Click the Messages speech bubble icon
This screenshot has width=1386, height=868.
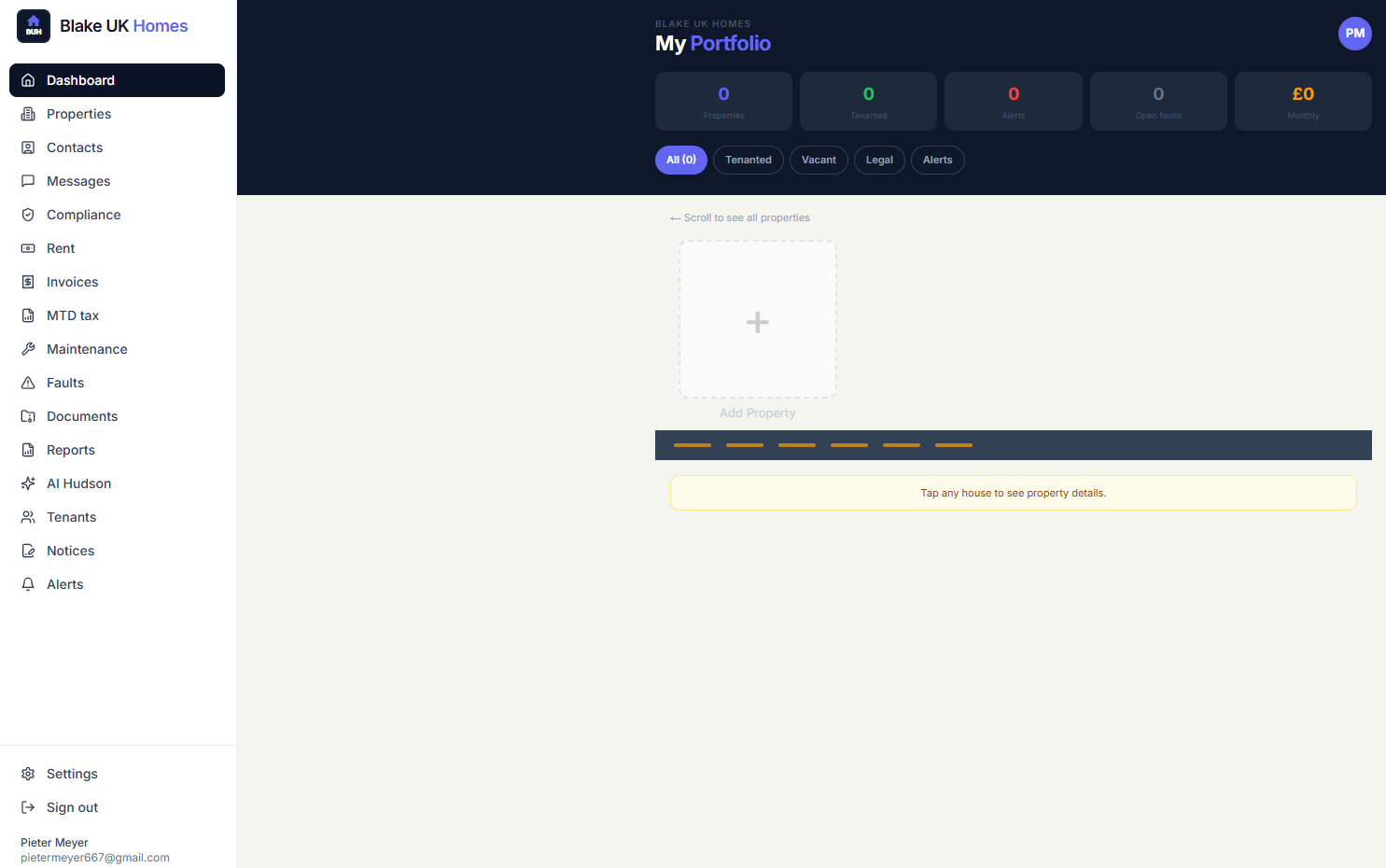pos(28,181)
